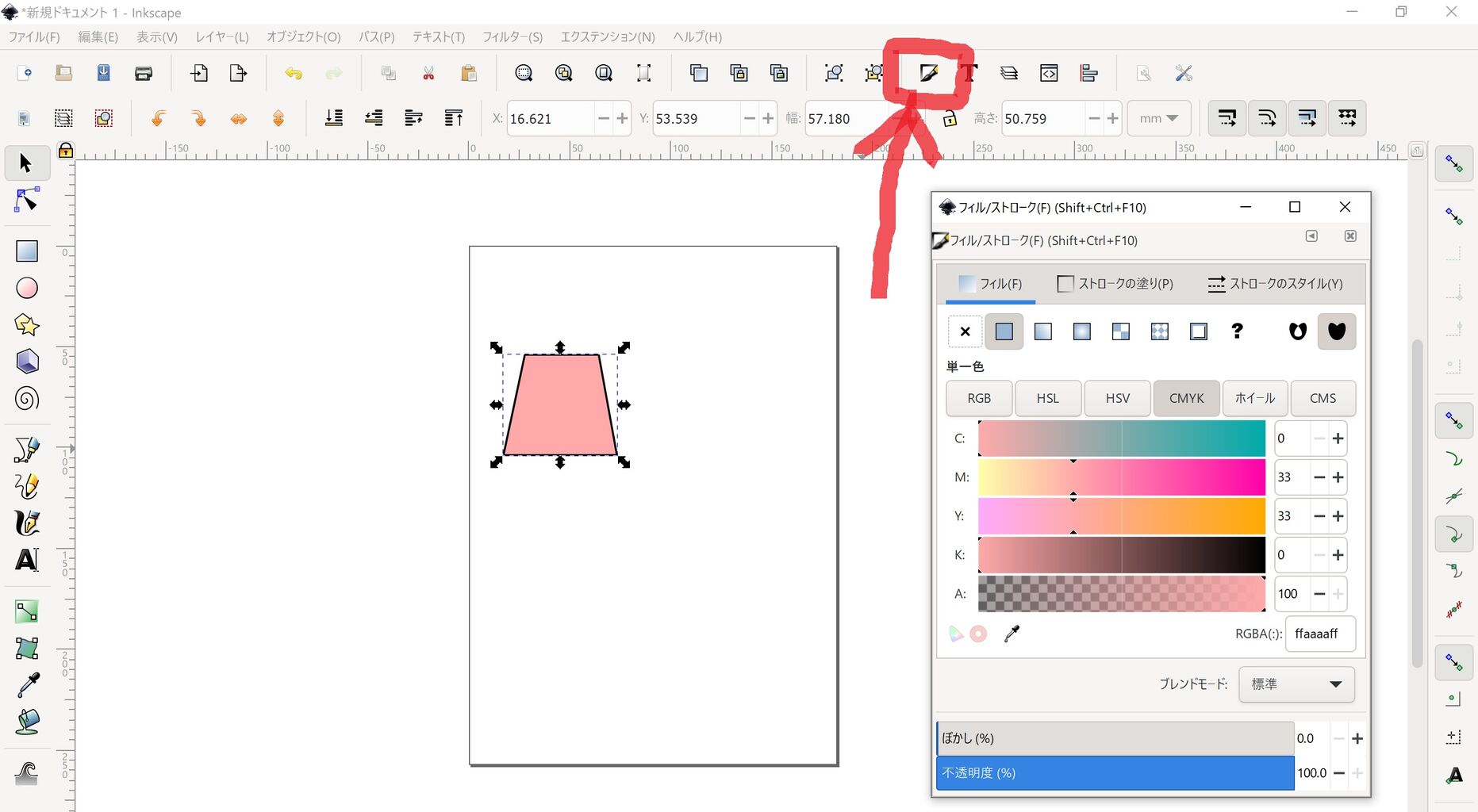Increase the M magenta value
Viewport: 1478px width, 812px height.
pos(1338,477)
